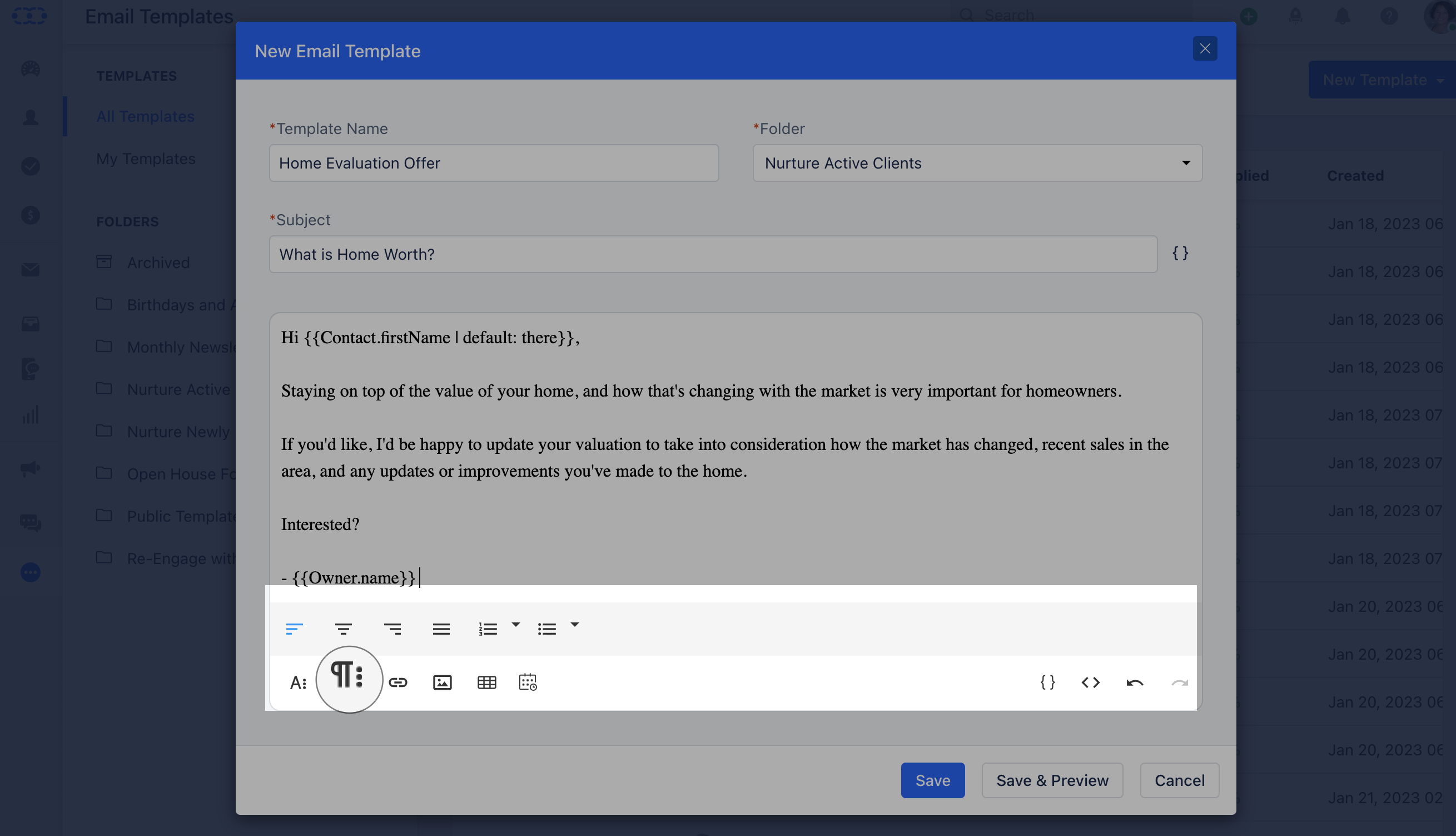Open the Public Templates folder
This screenshot has width=1456, height=836.
pos(166,516)
